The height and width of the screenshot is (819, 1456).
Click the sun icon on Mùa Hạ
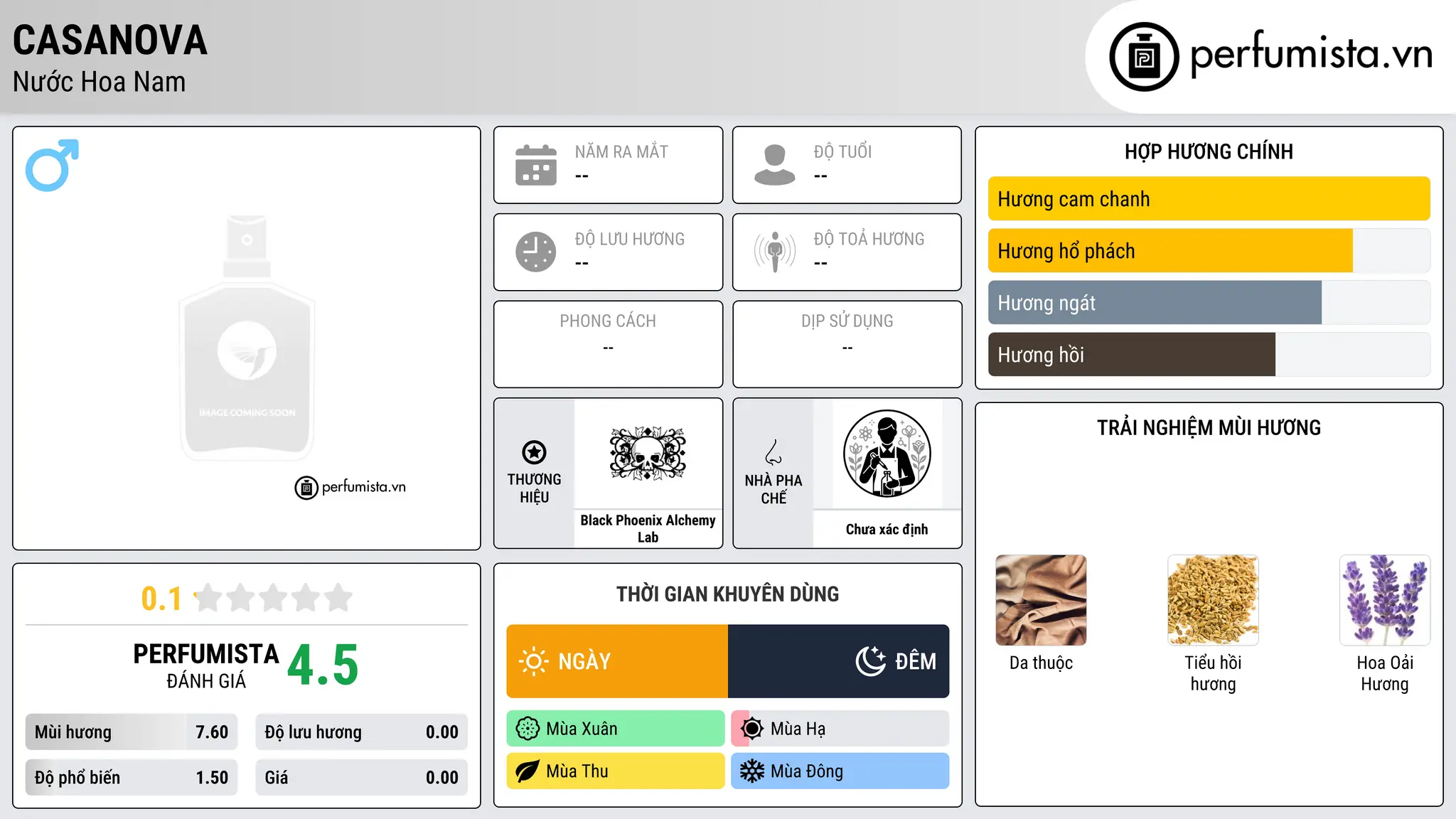point(752,729)
